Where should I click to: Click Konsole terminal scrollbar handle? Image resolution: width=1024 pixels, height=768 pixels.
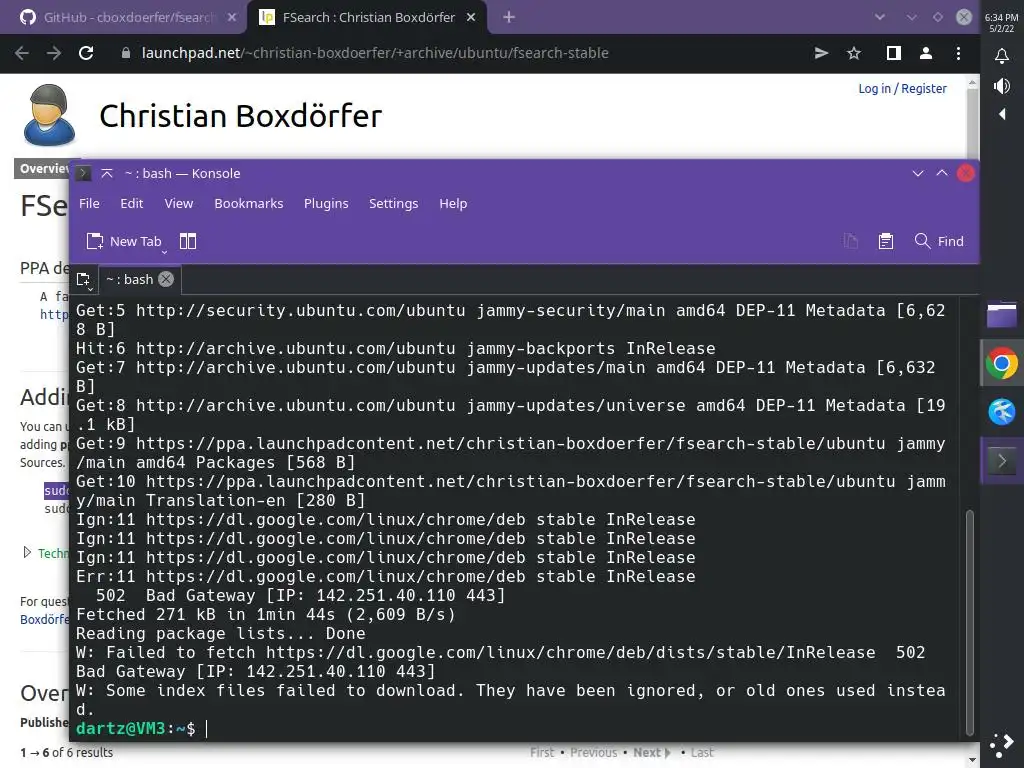point(970,622)
